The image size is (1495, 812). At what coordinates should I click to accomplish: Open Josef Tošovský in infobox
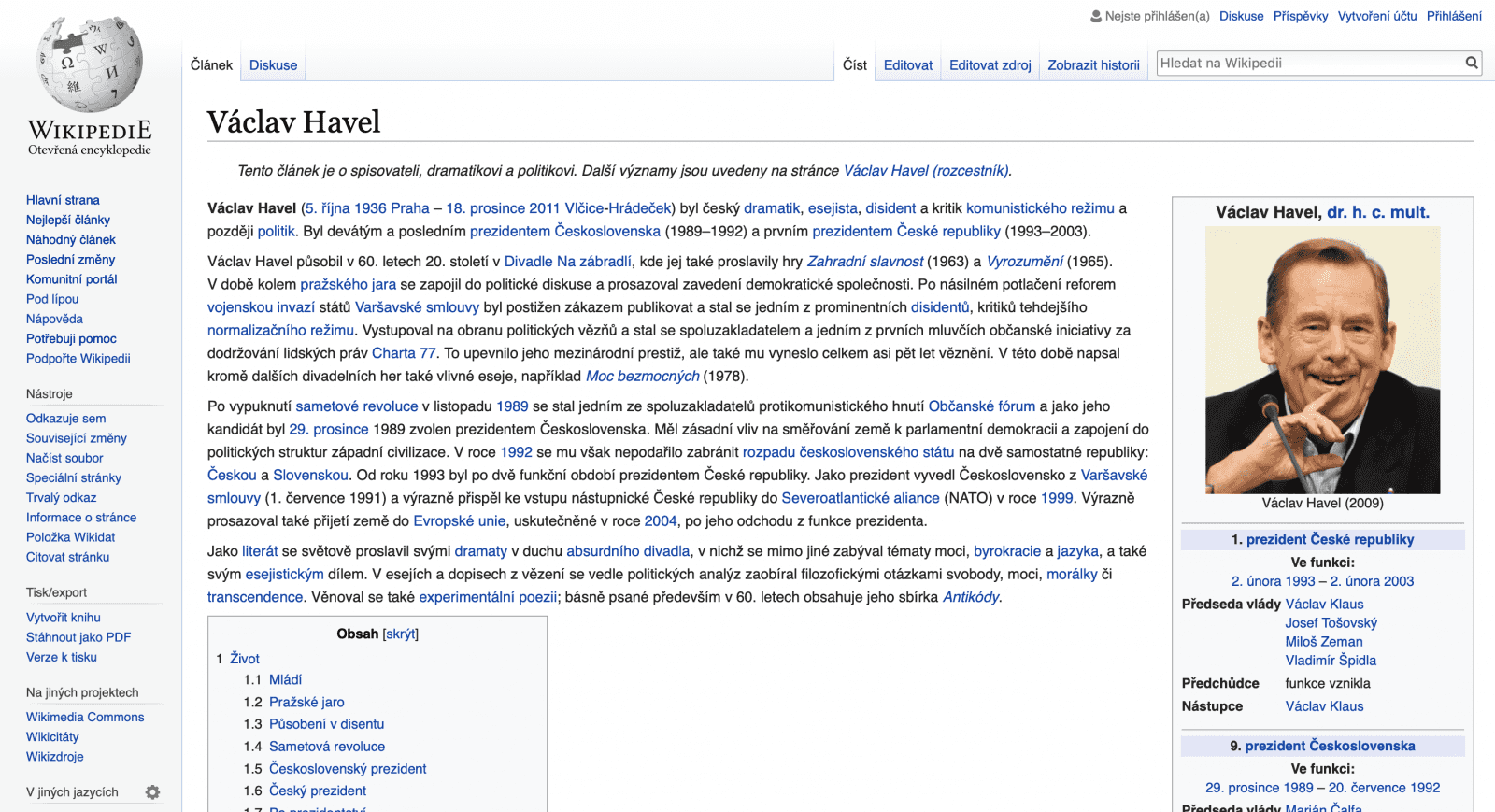tap(1331, 623)
